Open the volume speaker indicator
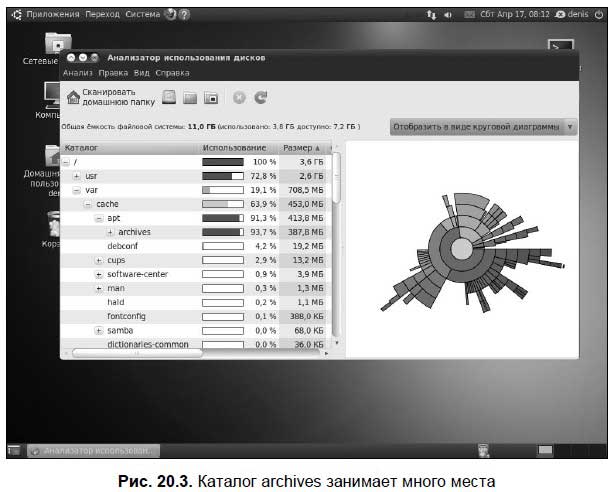 448,15
